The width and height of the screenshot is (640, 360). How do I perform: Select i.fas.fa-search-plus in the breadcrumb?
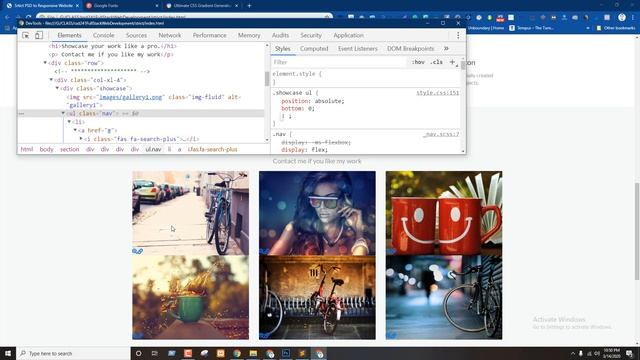pyautogui.click(x=212, y=149)
